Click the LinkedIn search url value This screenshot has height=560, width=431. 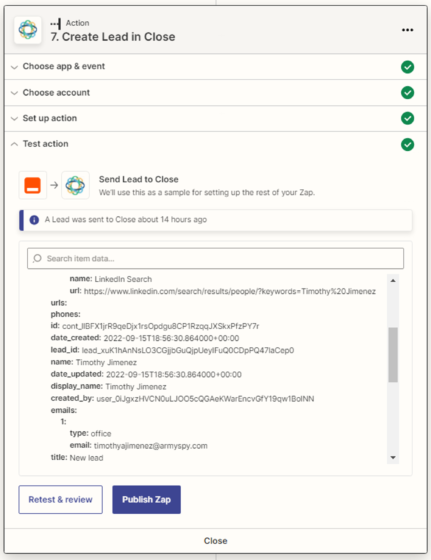click(x=230, y=291)
